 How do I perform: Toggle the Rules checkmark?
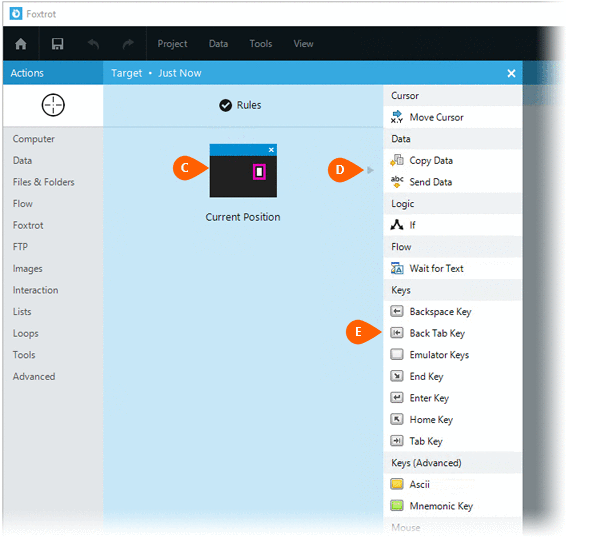[225, 105]
